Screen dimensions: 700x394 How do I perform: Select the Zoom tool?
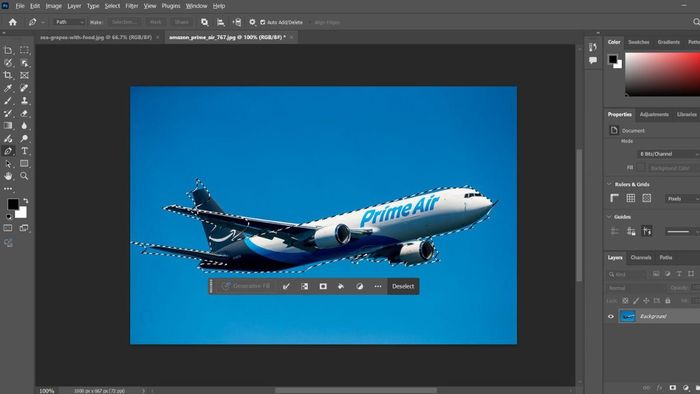click(x=24, y=176)
